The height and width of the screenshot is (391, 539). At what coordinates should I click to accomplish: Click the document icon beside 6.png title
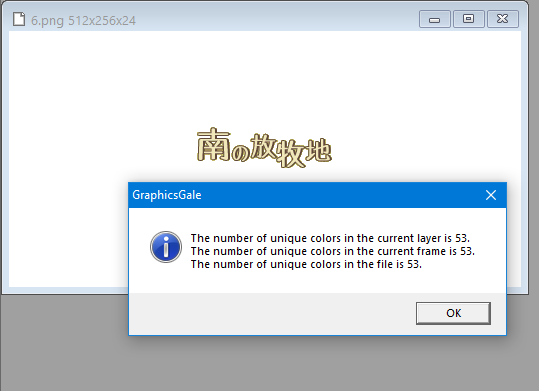(19, 19)
